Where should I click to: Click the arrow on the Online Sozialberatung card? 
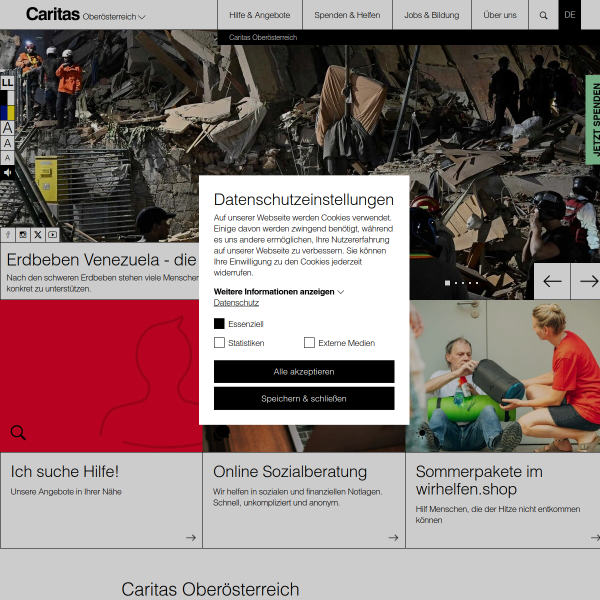click(393, 538)
